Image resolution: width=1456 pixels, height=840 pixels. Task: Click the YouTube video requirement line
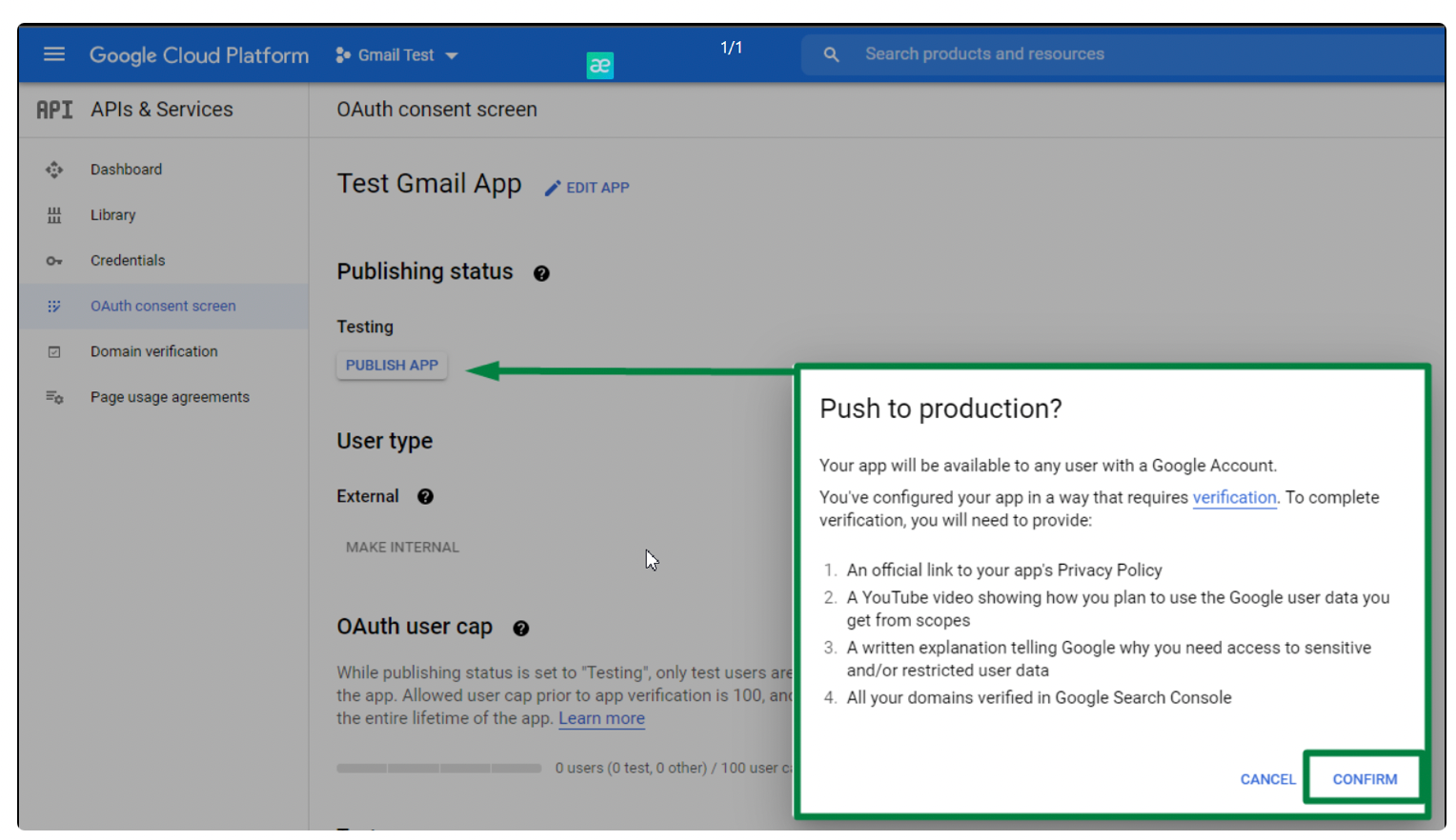tap(1118, 610)
